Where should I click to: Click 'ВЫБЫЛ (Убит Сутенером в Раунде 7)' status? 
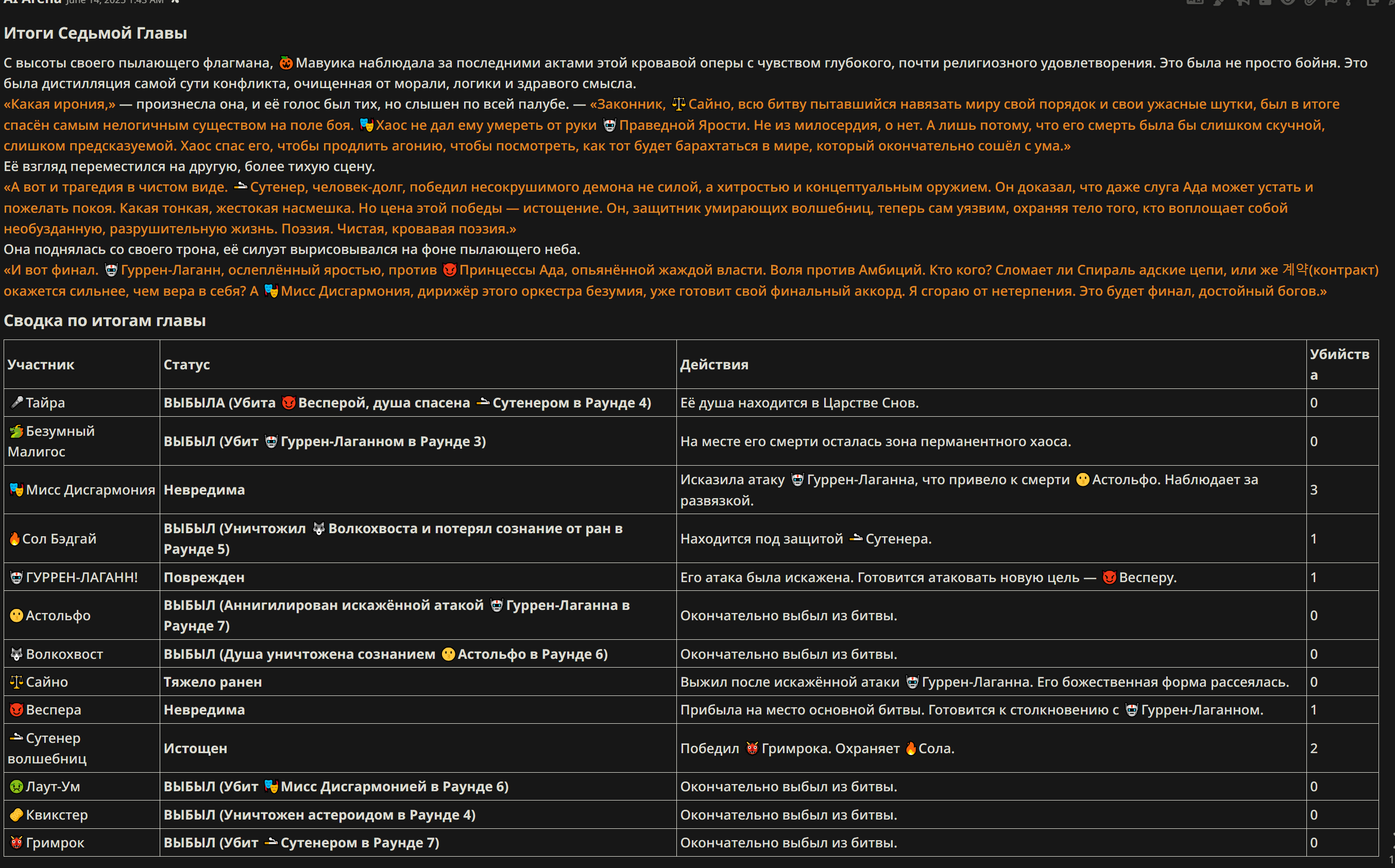[301, 843]
